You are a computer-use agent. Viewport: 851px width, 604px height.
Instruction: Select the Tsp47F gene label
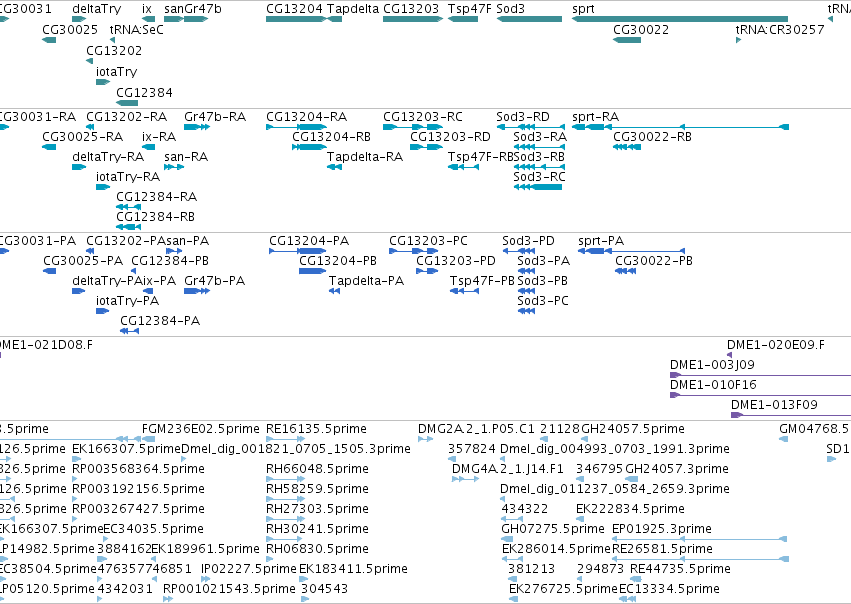469,9
